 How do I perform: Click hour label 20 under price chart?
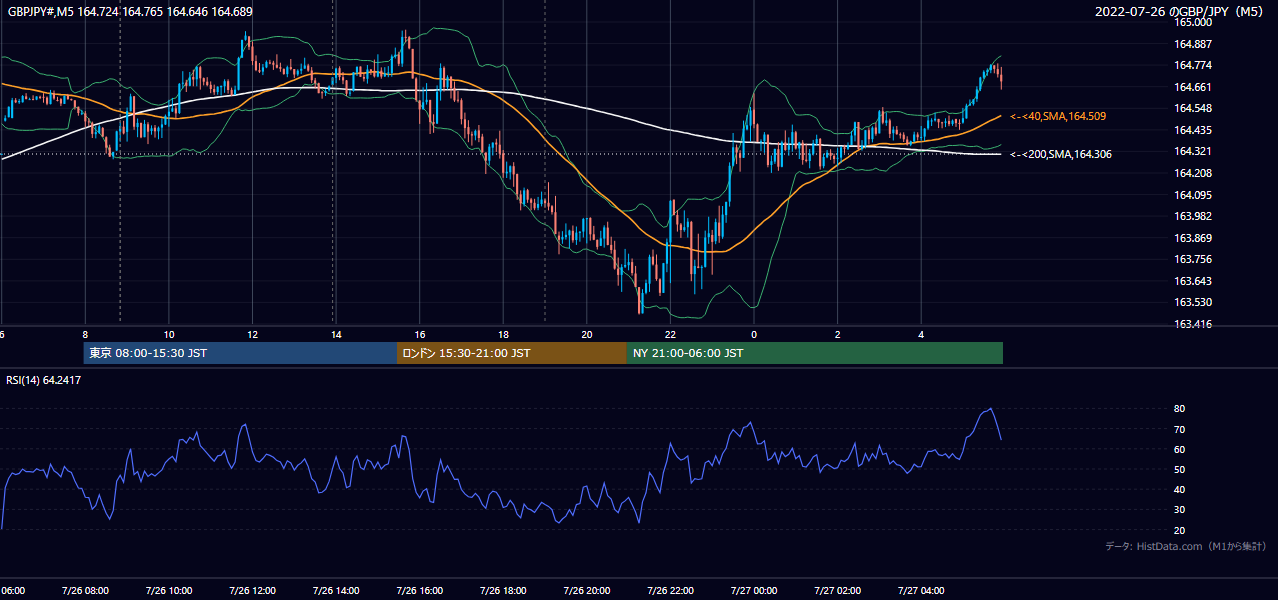[587, 334]
